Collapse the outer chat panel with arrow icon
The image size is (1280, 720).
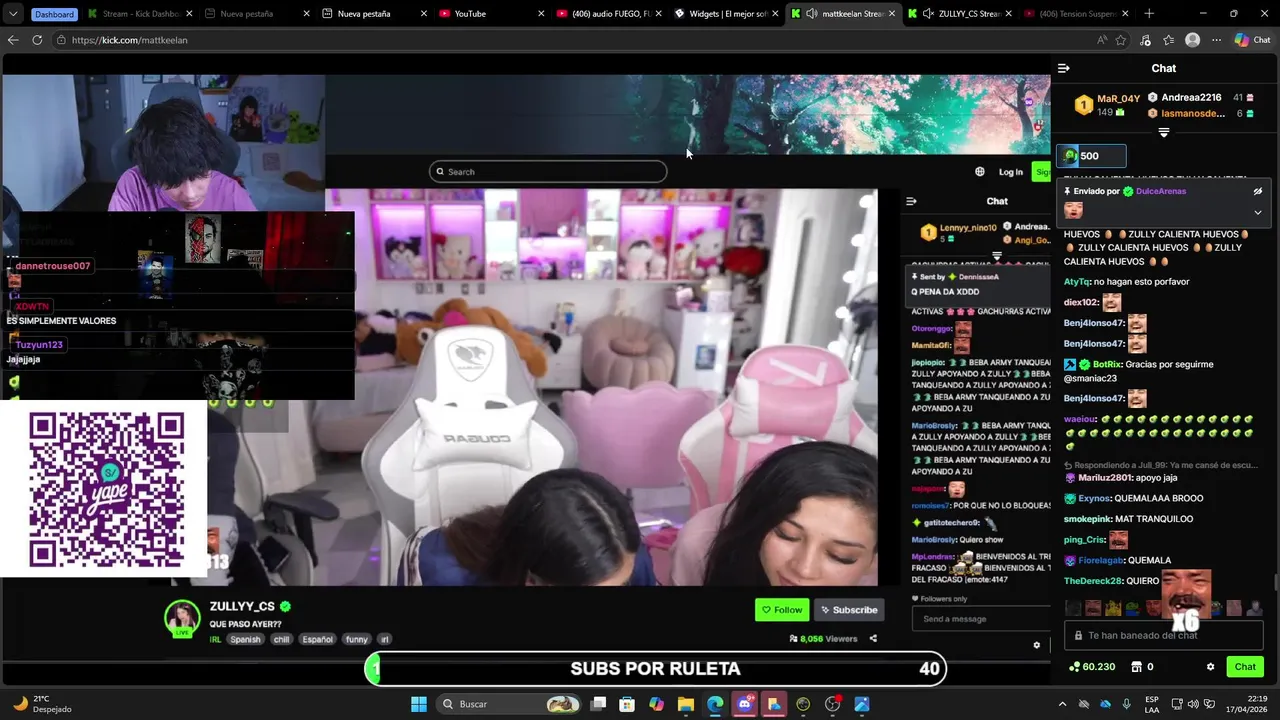pos(1063,68)
